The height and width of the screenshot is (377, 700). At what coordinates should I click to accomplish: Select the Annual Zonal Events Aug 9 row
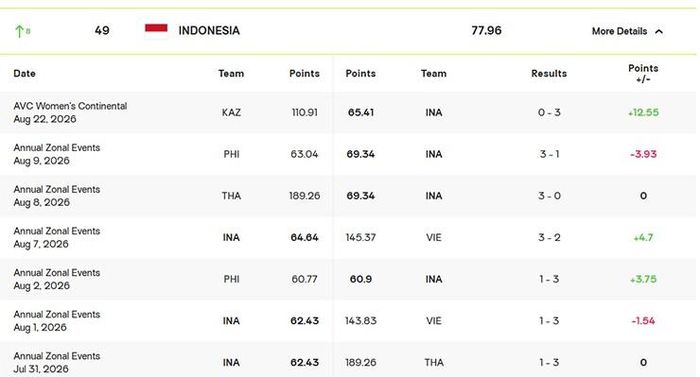coord(348,154)
